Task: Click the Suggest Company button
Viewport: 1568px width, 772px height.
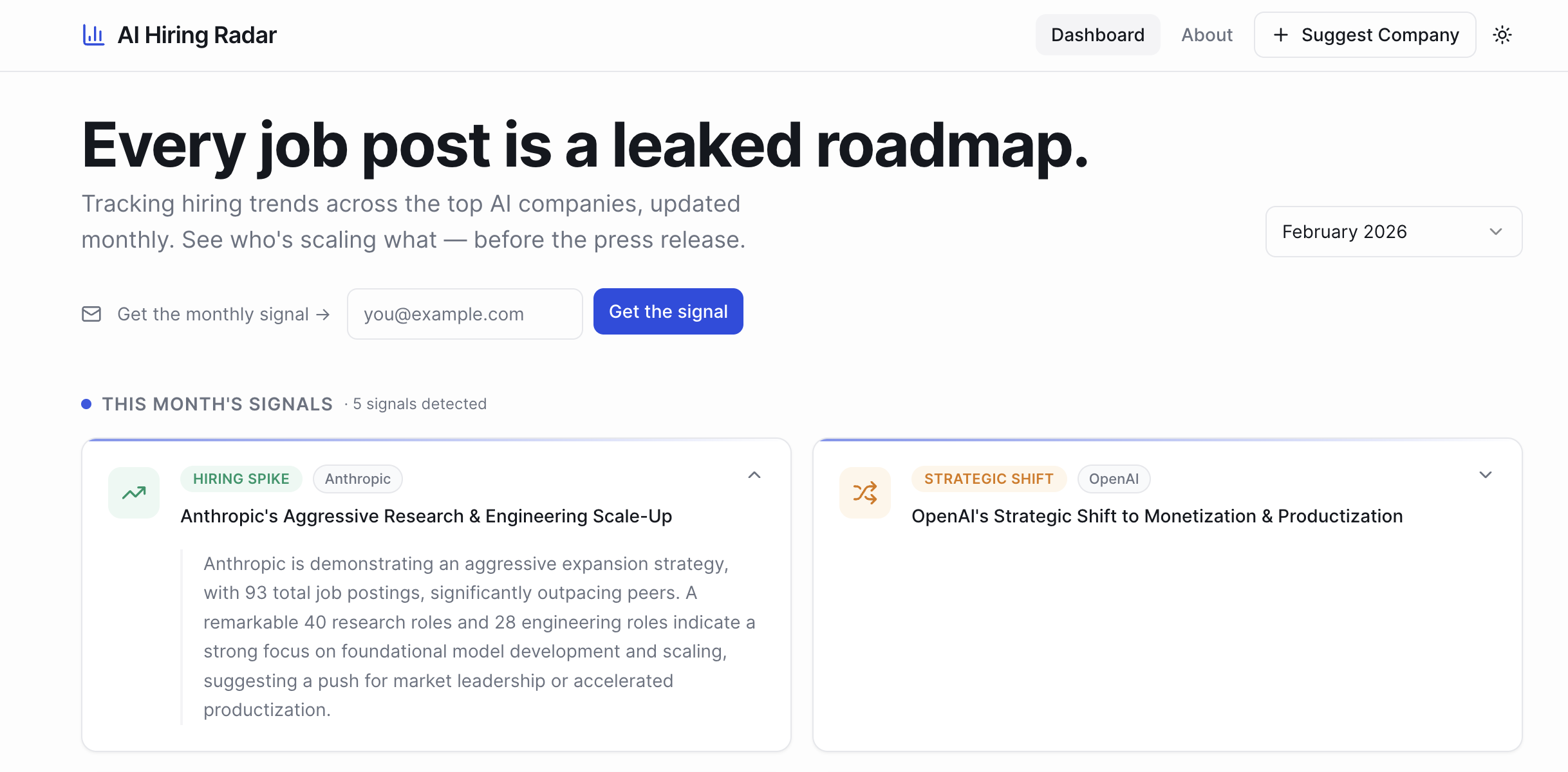Action: (x=1364, y=35)
